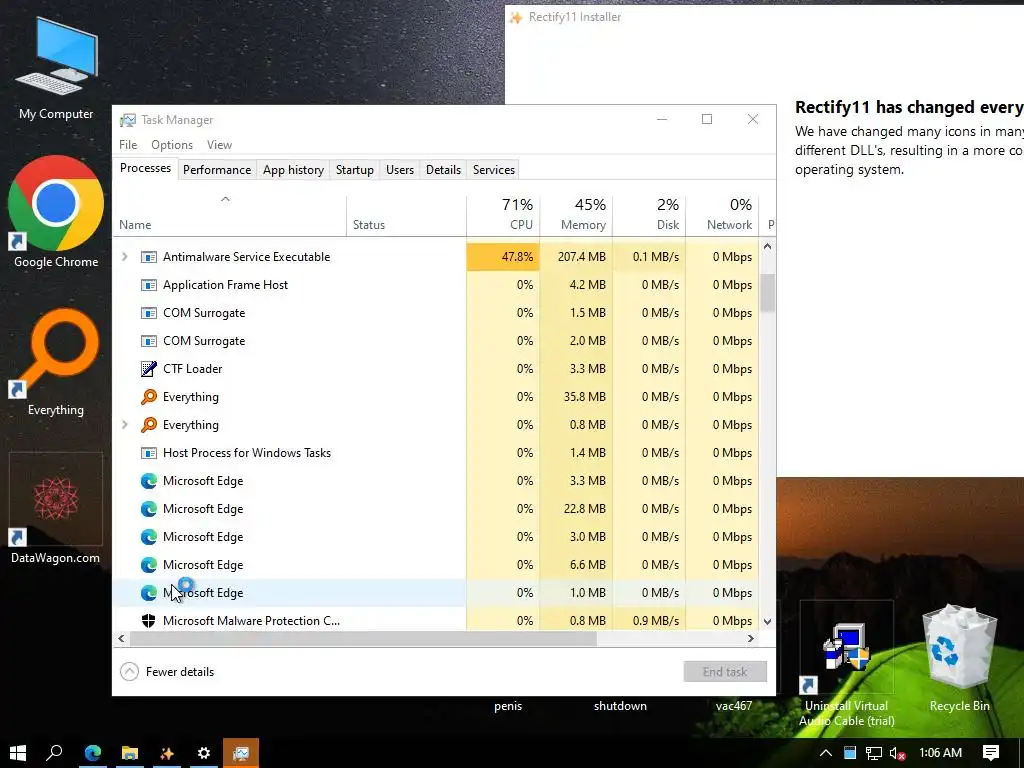The width and height of the screenshot is (1024, 768).
Task: Open the Everything desktop shortcut
Action: (56, 362)
